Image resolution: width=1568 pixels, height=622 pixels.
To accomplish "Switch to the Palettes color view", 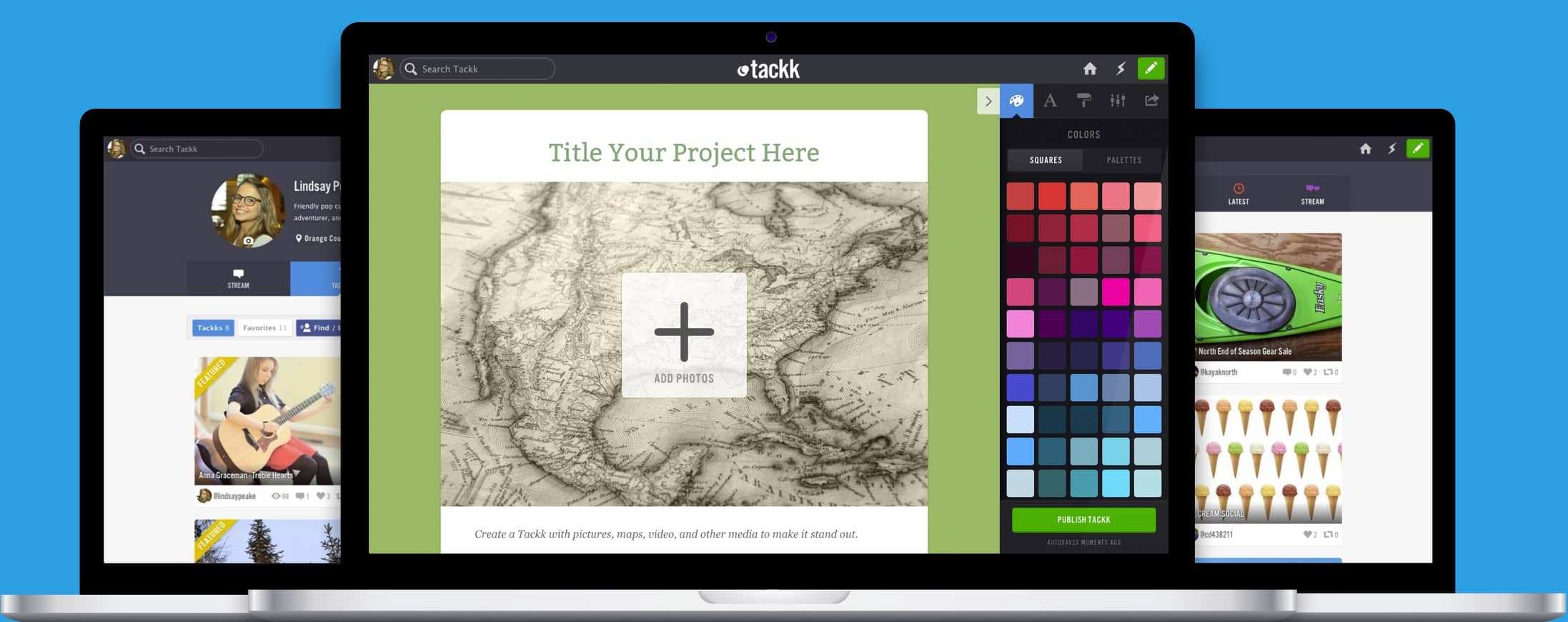I will click(1123, 160).
